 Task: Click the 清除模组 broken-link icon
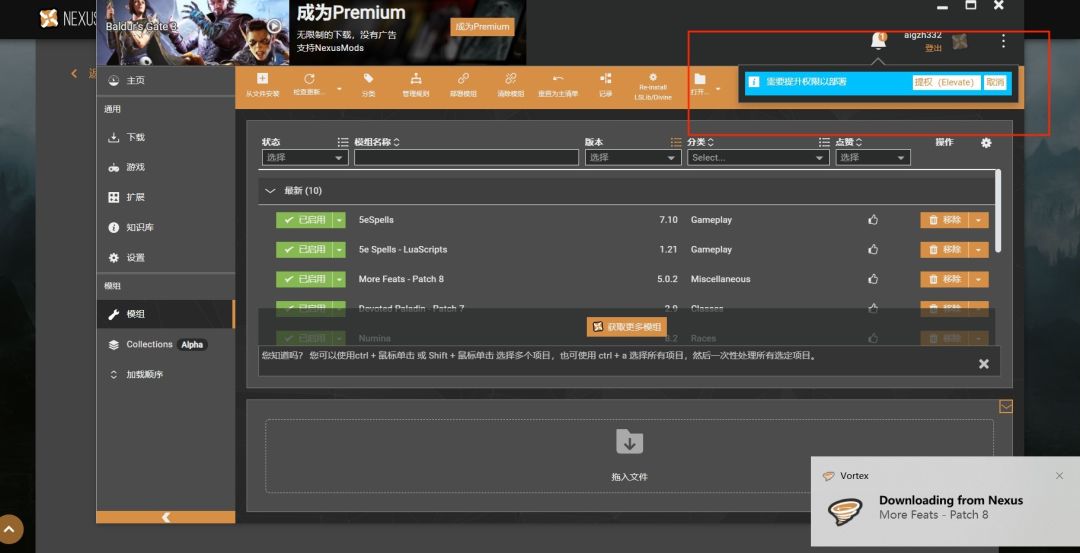click(510, 79)
